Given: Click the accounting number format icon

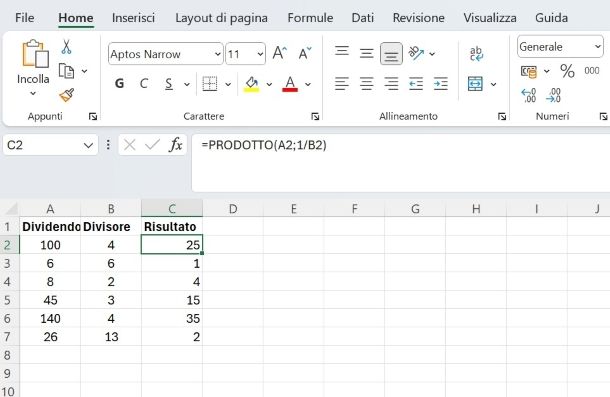Looking at the screenshot, I should point(529,71).
